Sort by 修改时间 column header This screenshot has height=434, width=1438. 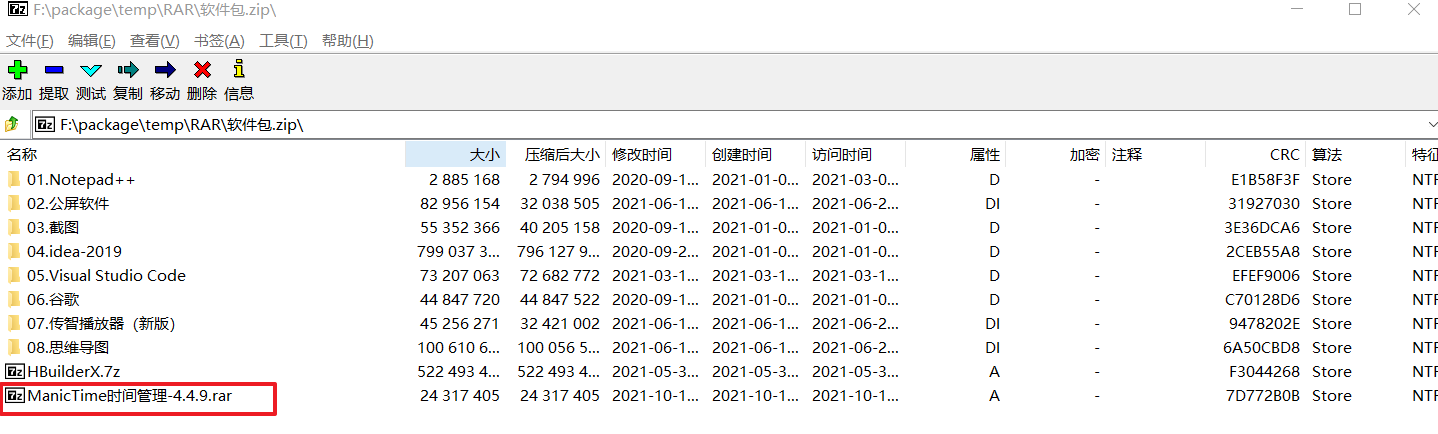pyautogui.click(x=642, y=155)
